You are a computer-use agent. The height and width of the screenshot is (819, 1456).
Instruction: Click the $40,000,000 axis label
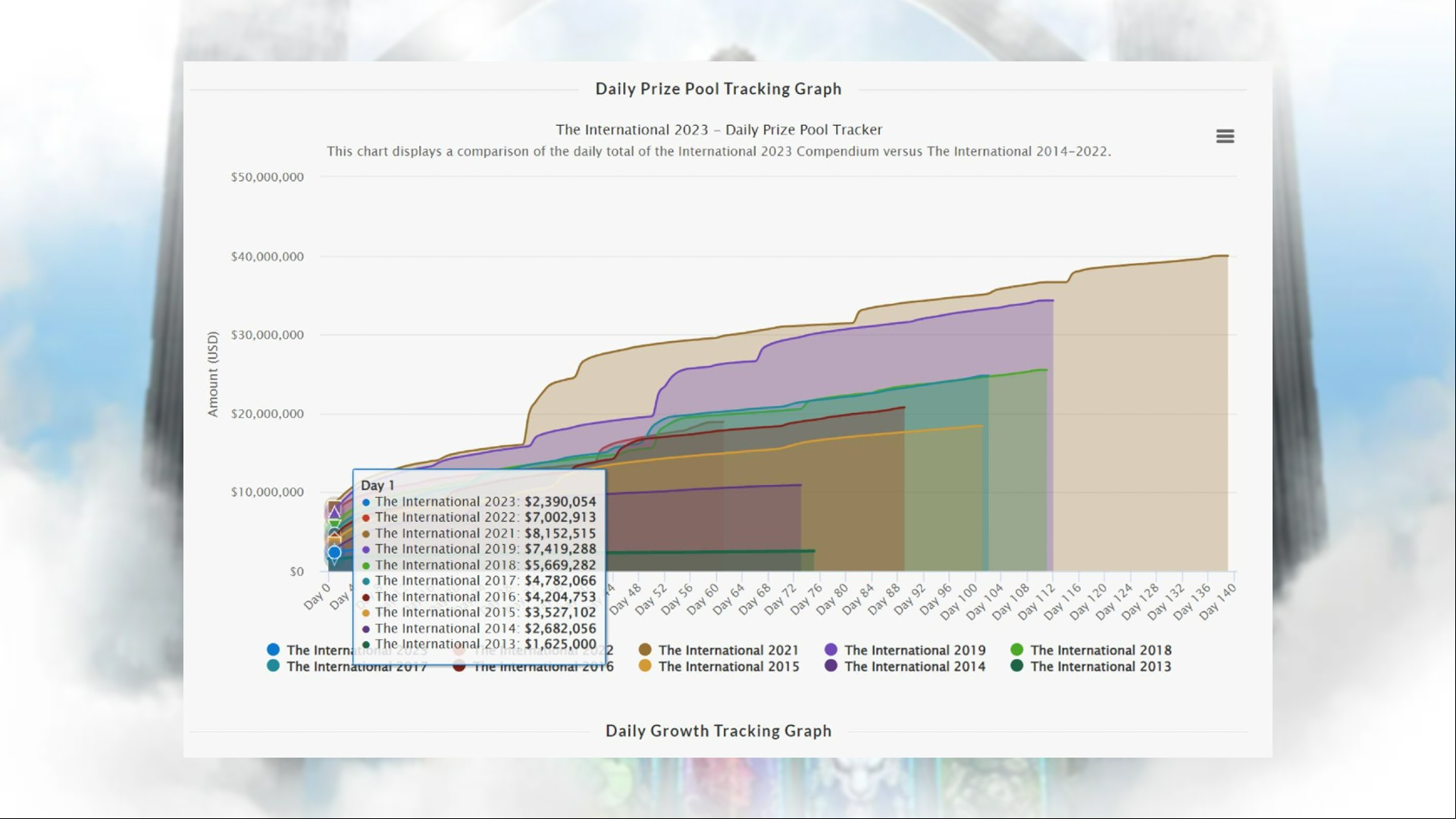click(267, 257)
